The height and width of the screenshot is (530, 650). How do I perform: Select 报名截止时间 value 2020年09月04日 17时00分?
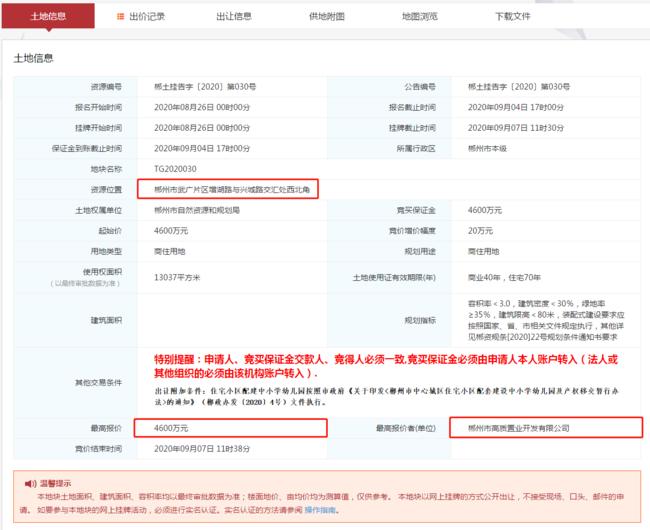click(x=516, y=107)
